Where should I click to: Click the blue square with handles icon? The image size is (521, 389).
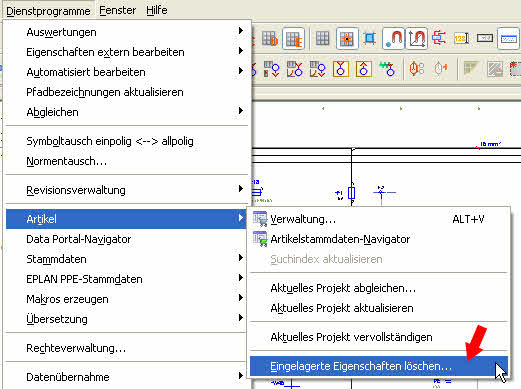click(x=370, y=39)
